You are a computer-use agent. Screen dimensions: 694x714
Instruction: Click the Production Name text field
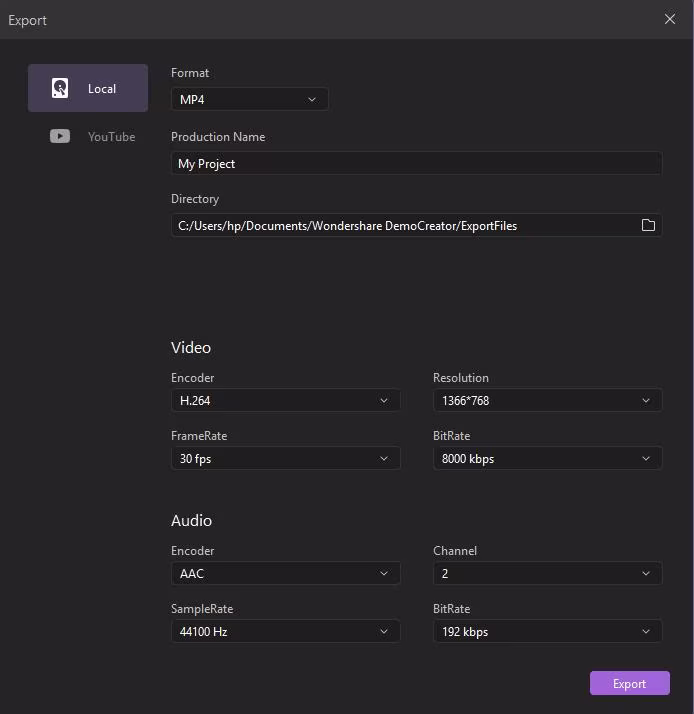(x=416, y=163)
